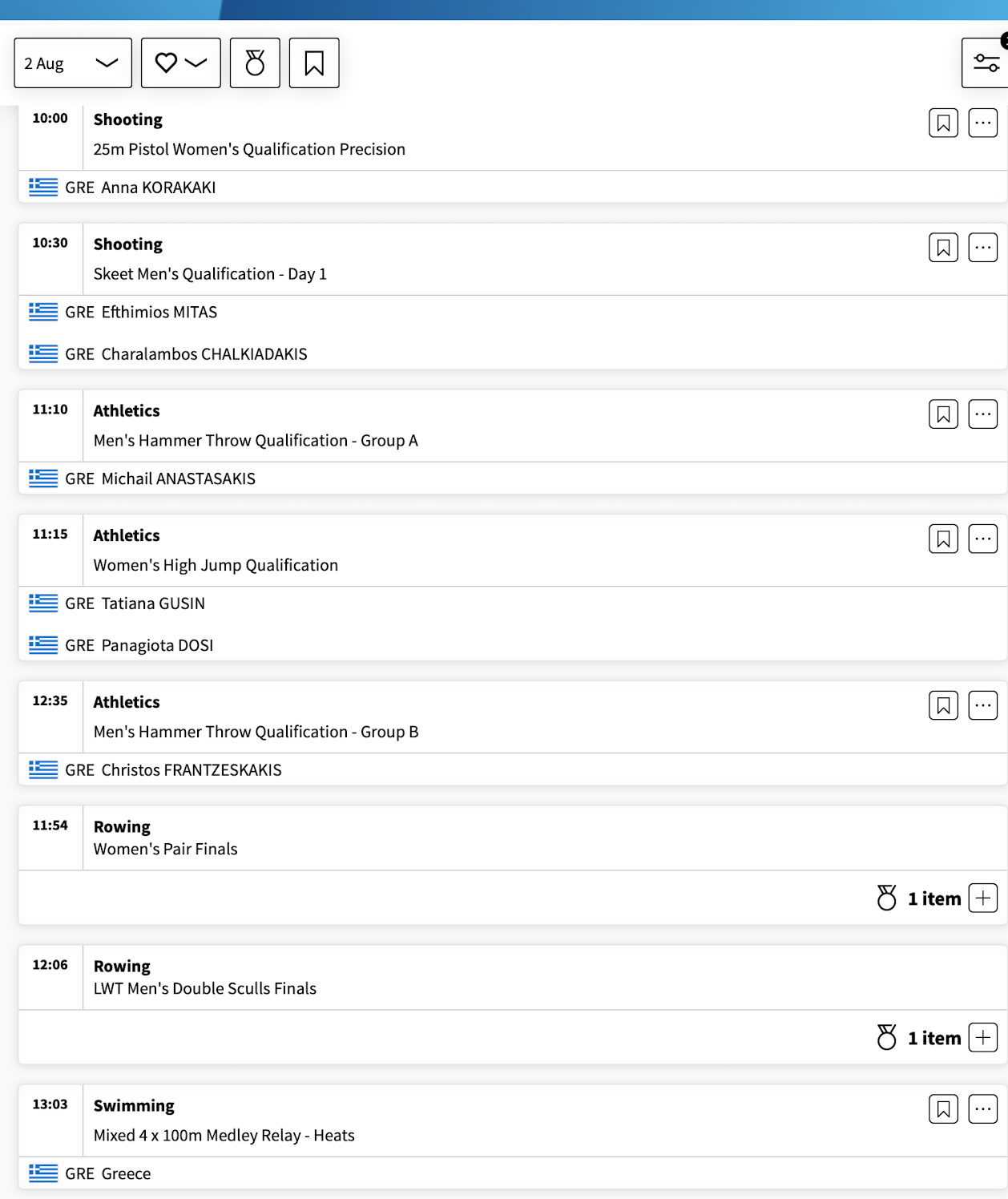Image resolution: width=1008 pixels, height=1199 pixels.
Task: Expand the favourites heart dropdown
Action: 181,63
